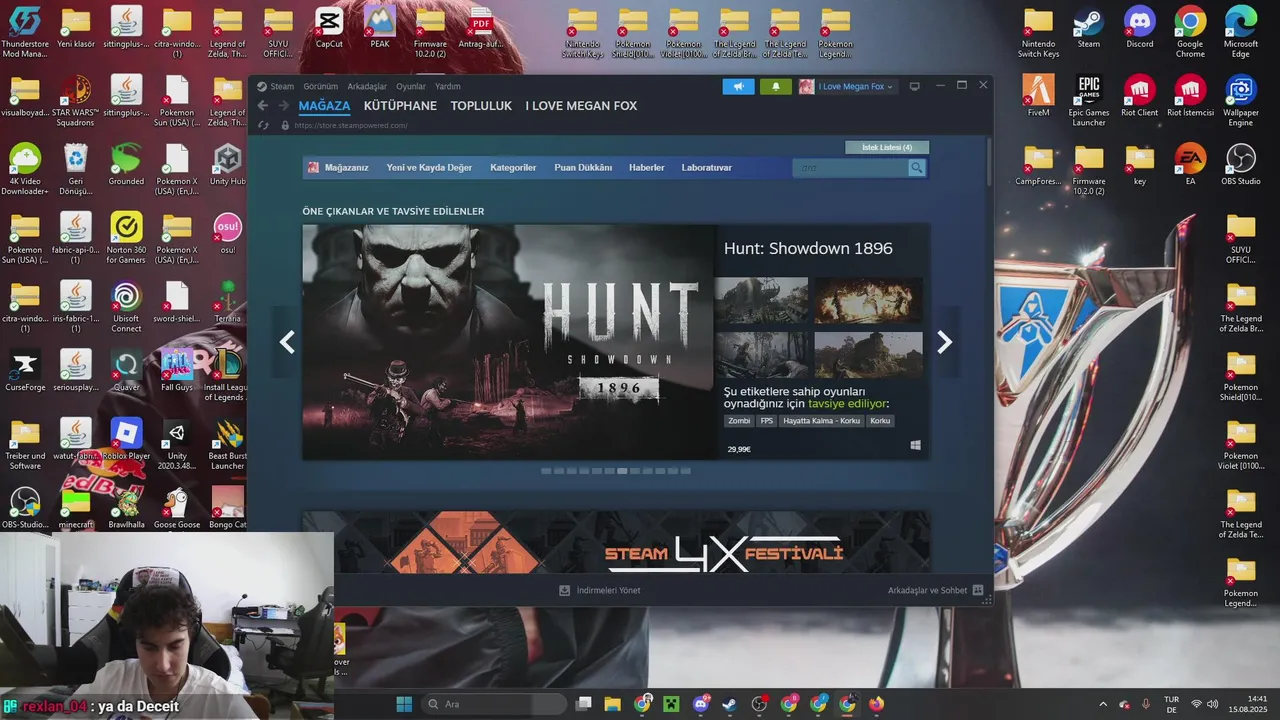Open Steam notifications bell
The width and height of the screenshot is (1280, 720).
[x=775, y=87]
